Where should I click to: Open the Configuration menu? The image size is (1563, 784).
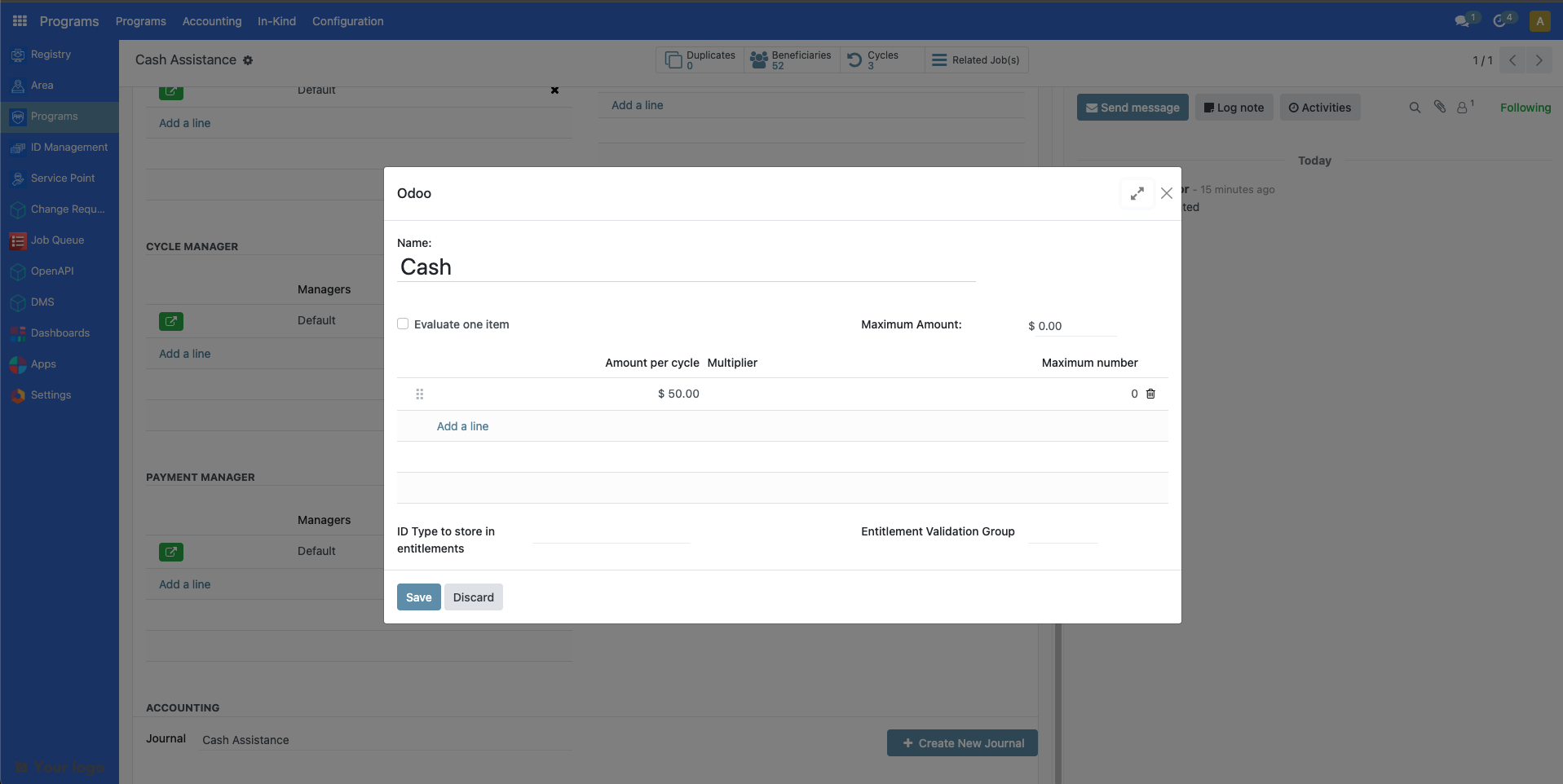pos(347,20)
